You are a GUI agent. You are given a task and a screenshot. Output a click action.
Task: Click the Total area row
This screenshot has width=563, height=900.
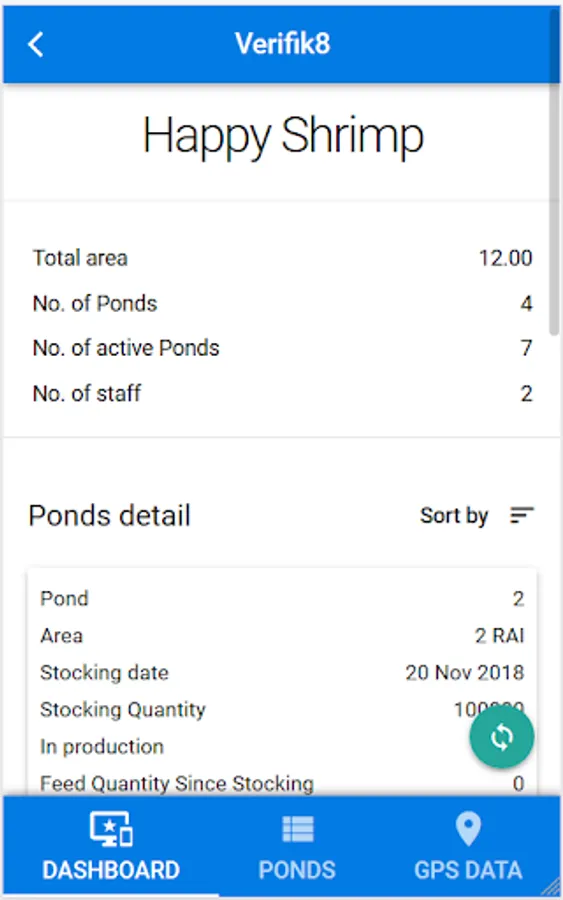coord(282,258)
